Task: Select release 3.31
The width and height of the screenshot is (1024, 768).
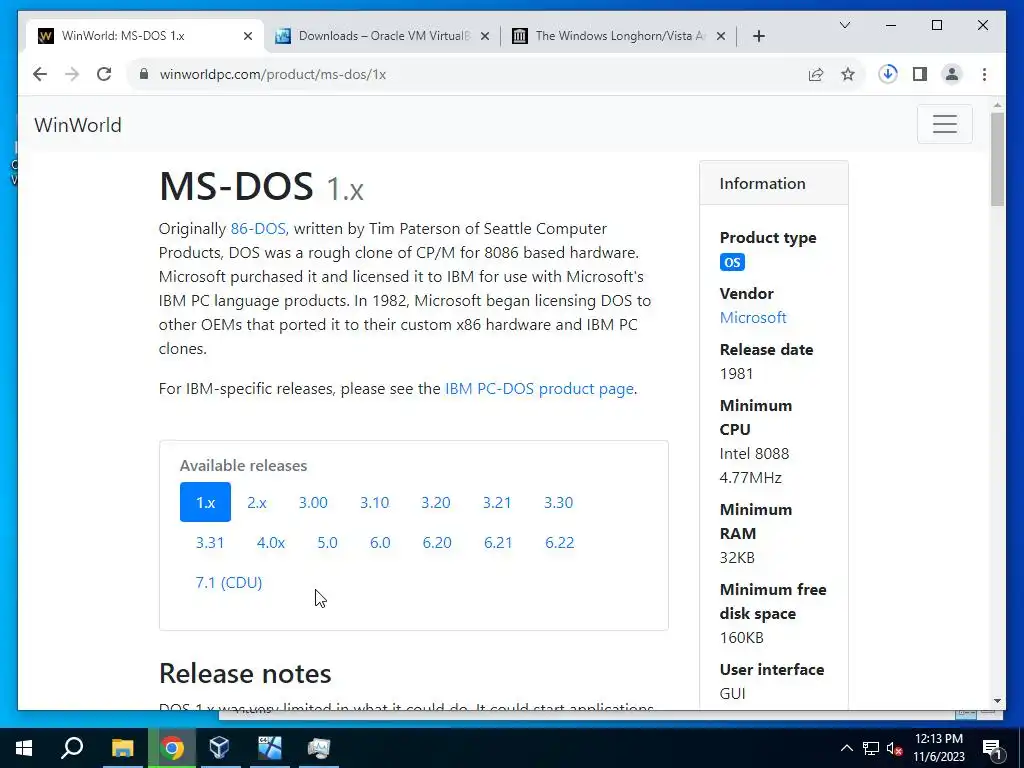Action: point(210,543)
